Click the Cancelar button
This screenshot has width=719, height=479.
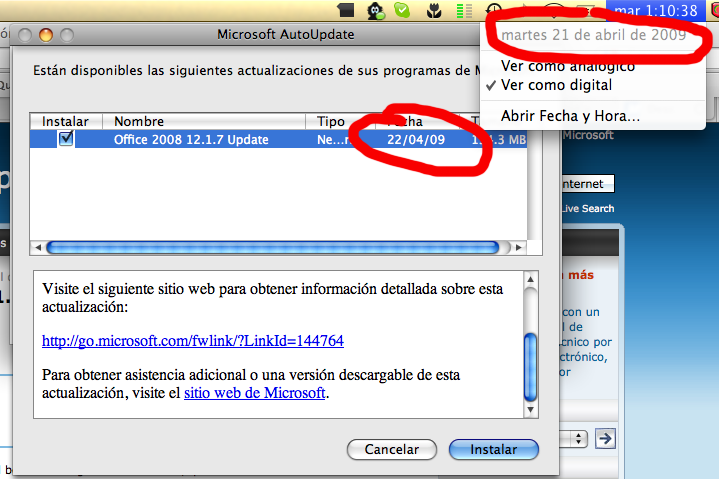click(x=392, y=449)
